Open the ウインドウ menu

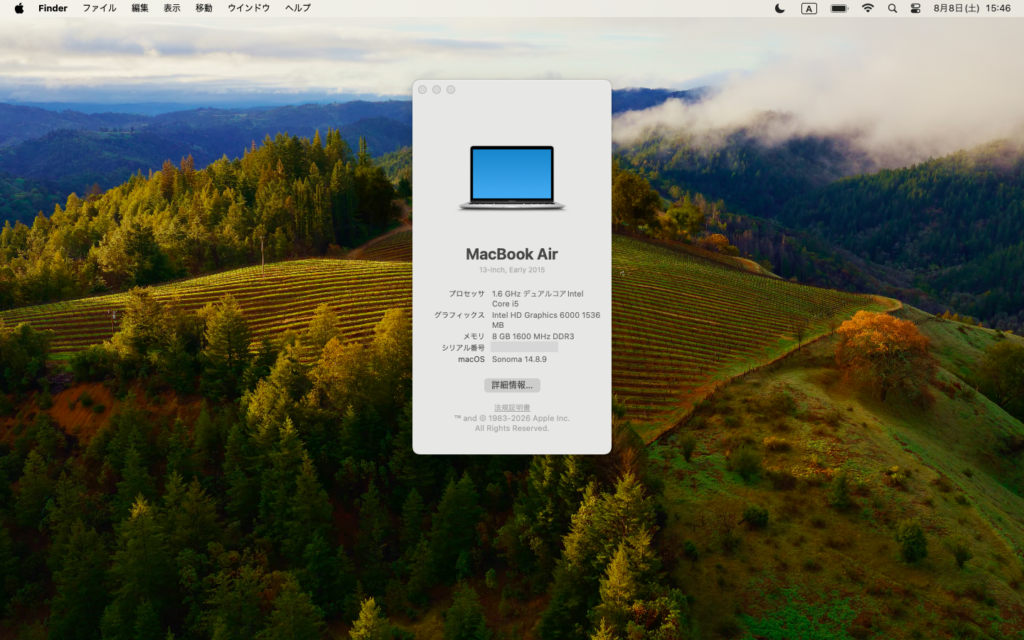pyautogui.click(x=249, y=8)
